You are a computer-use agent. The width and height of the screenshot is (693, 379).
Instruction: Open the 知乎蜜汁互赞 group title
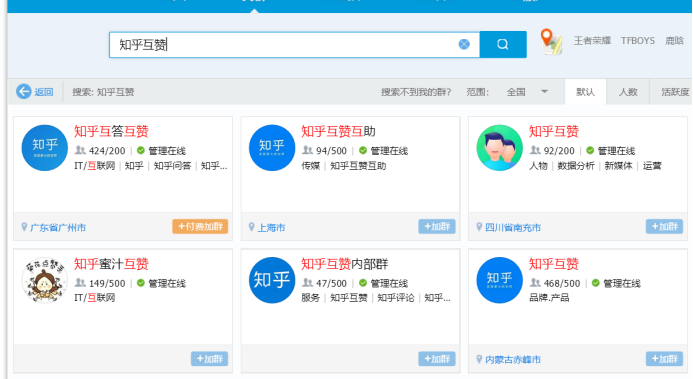click(111, 264)
